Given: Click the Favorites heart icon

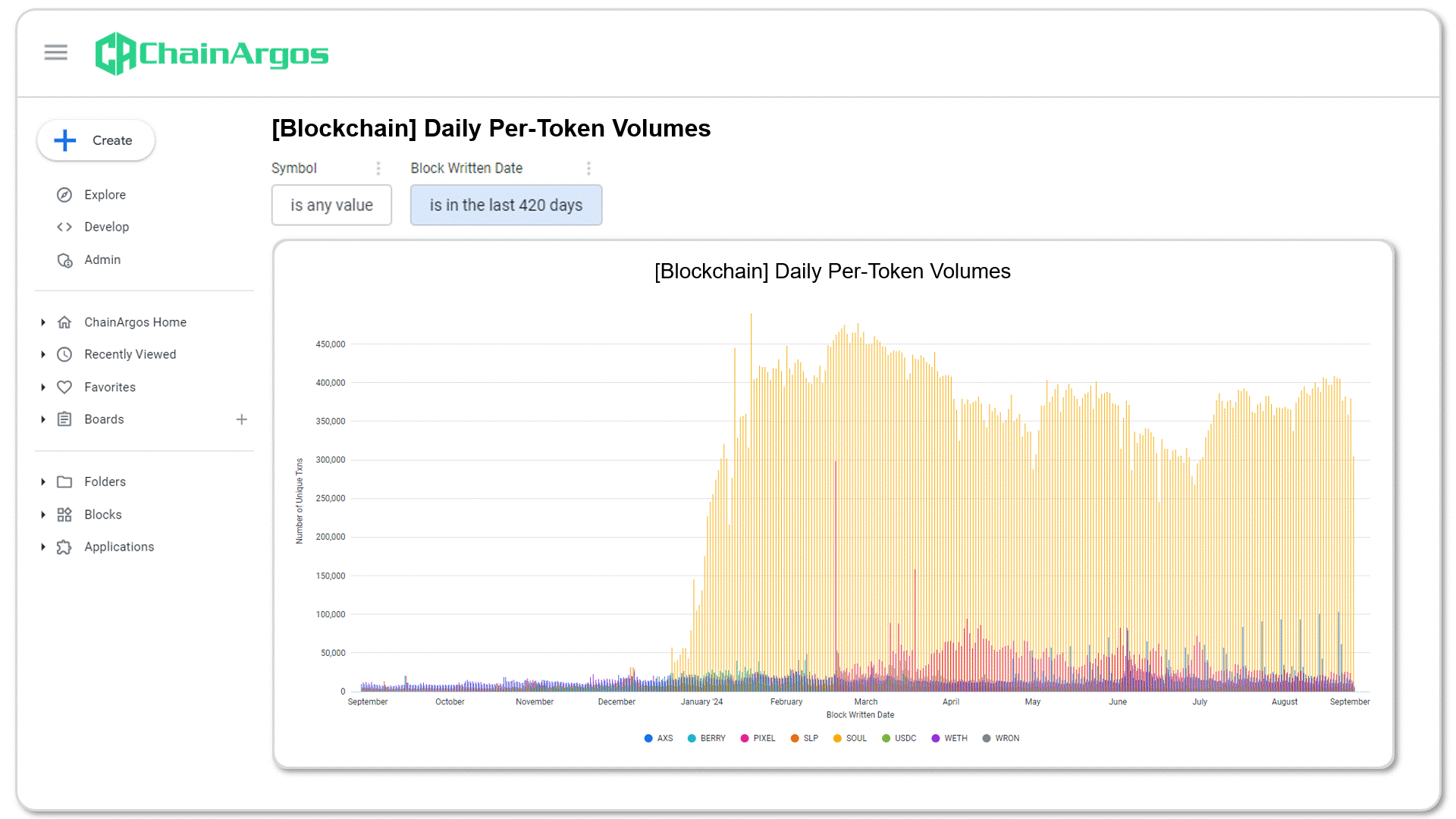Looking at the screenshot, I should [x=64, y=388].
